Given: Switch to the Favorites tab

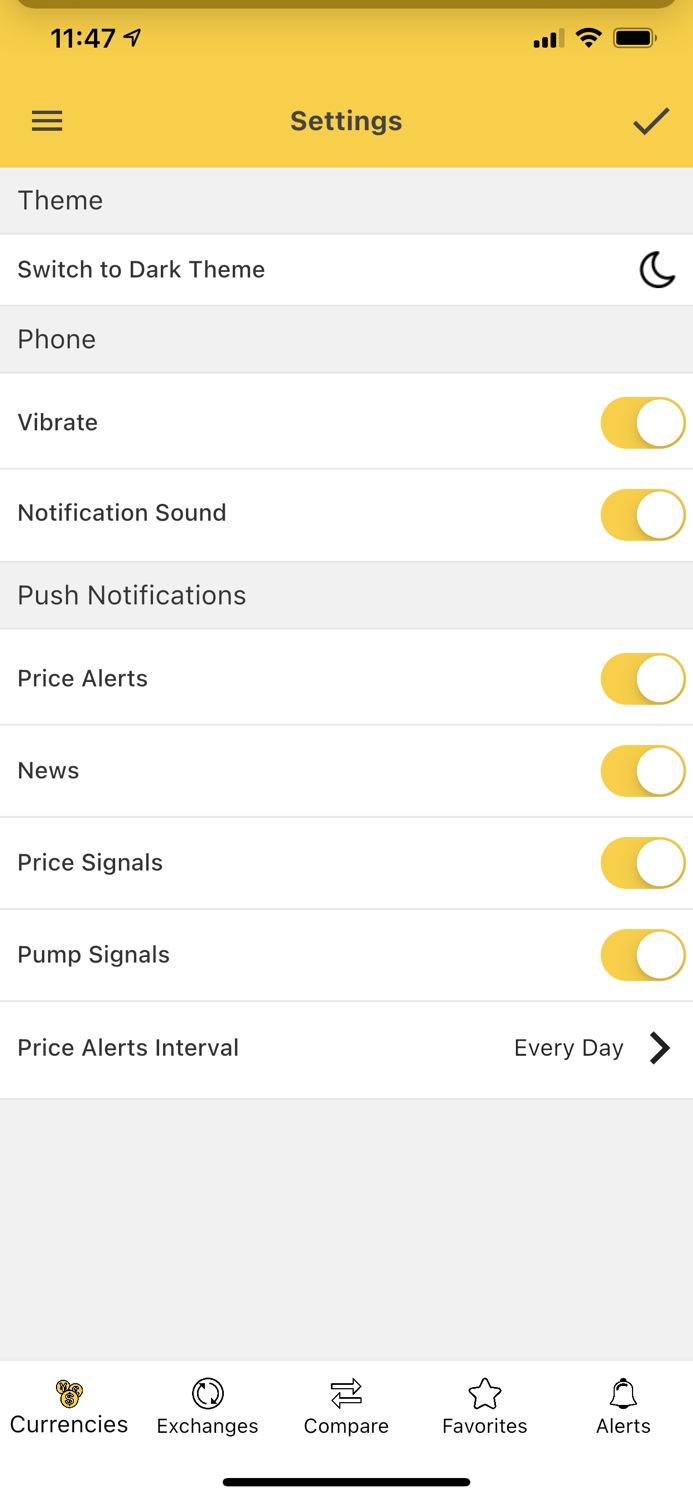Looking at the screenshot, I should click(484, 1408).
